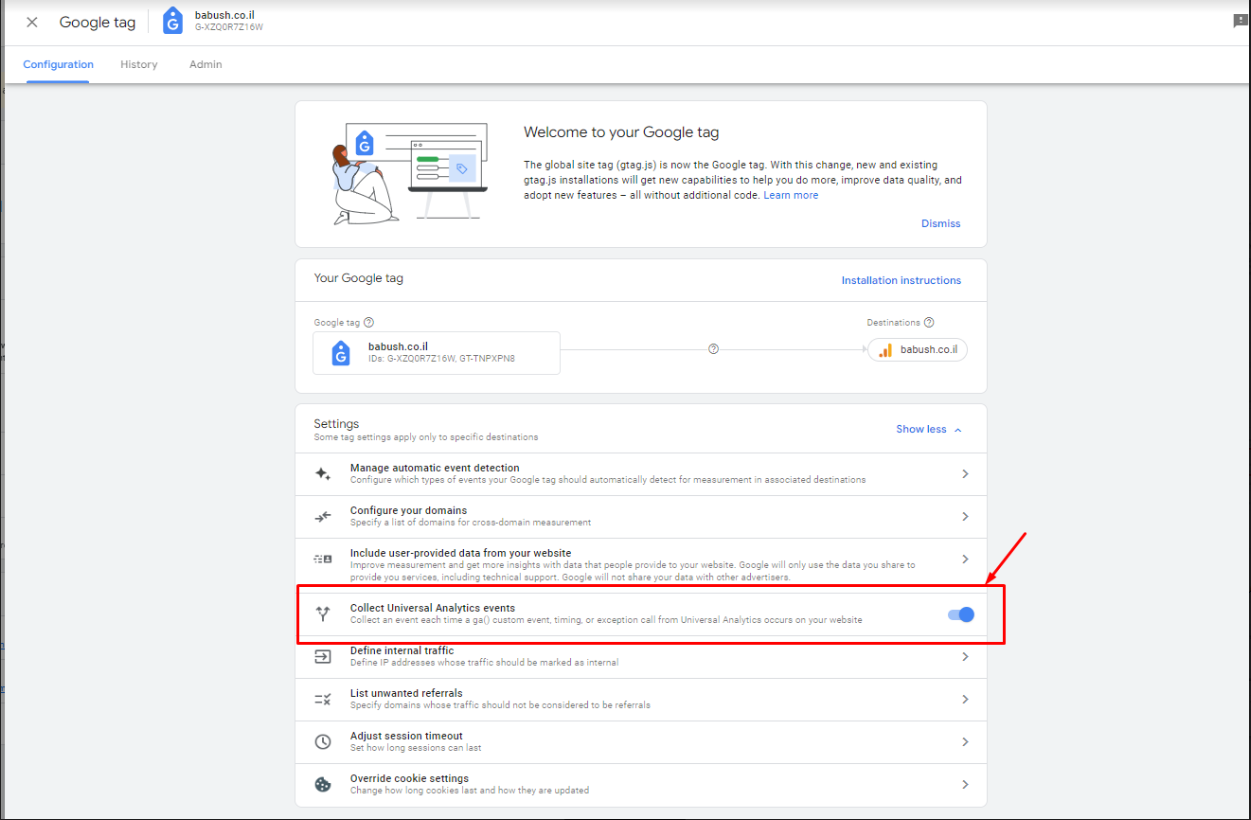
Task: Collapse settings with Show less
Action: click(929, 429)
